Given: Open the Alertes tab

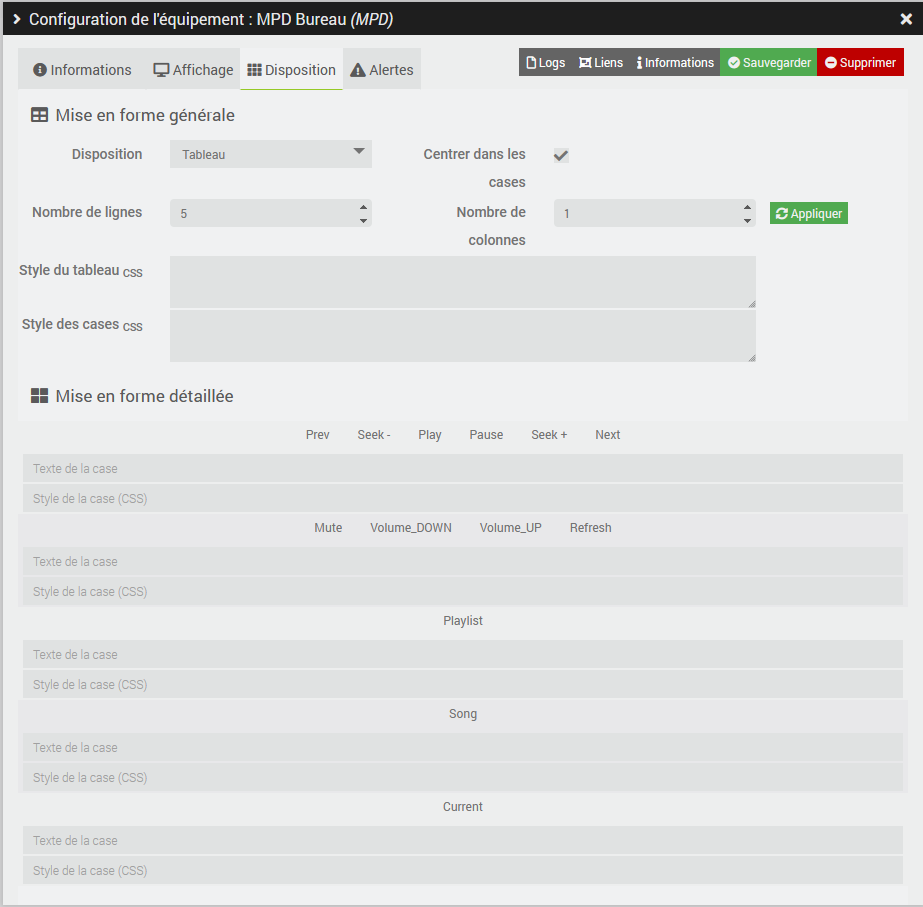Looking at the screenshot, I should (389, 69).
